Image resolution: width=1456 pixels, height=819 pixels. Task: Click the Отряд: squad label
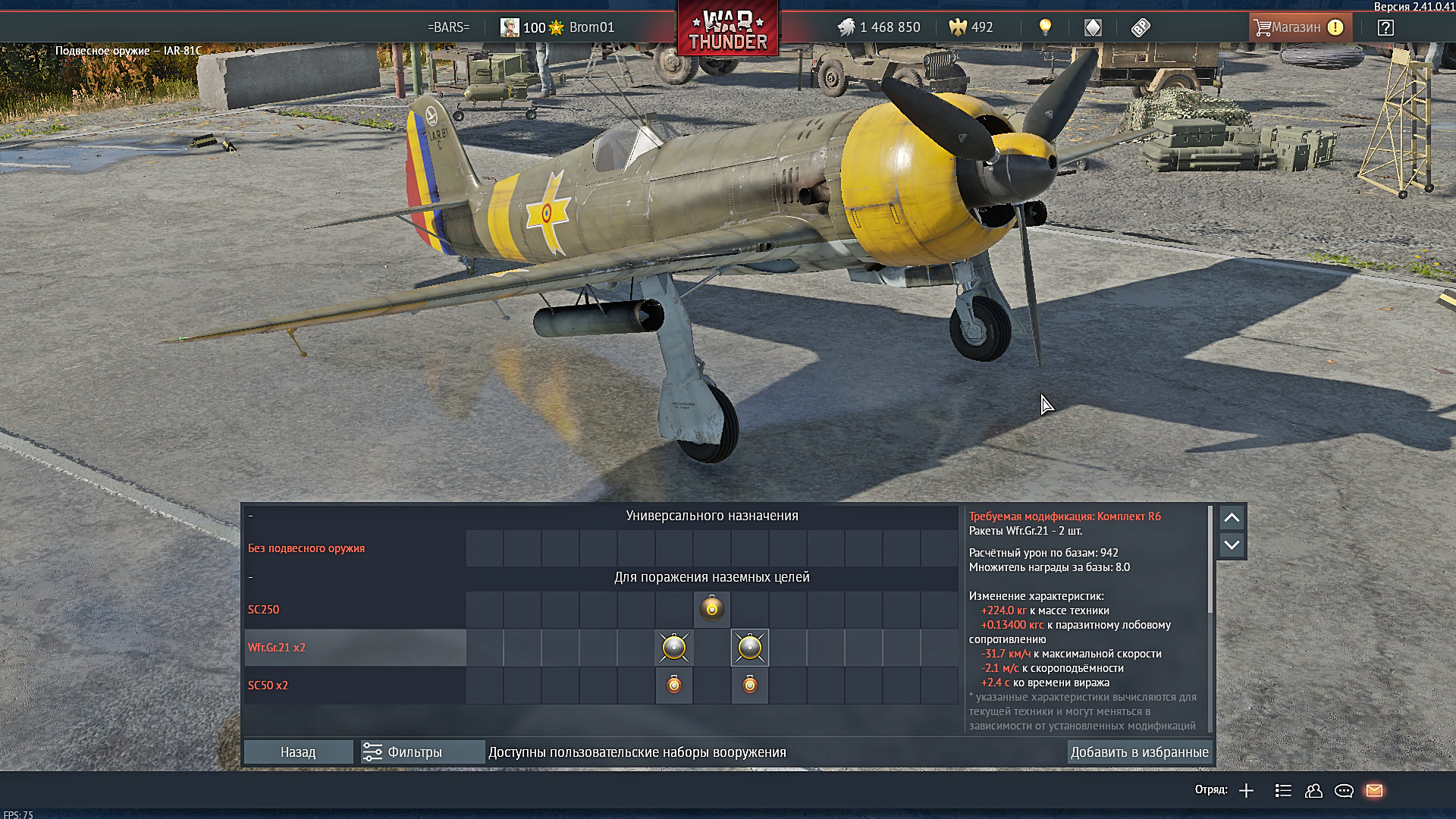(1211, 790)
